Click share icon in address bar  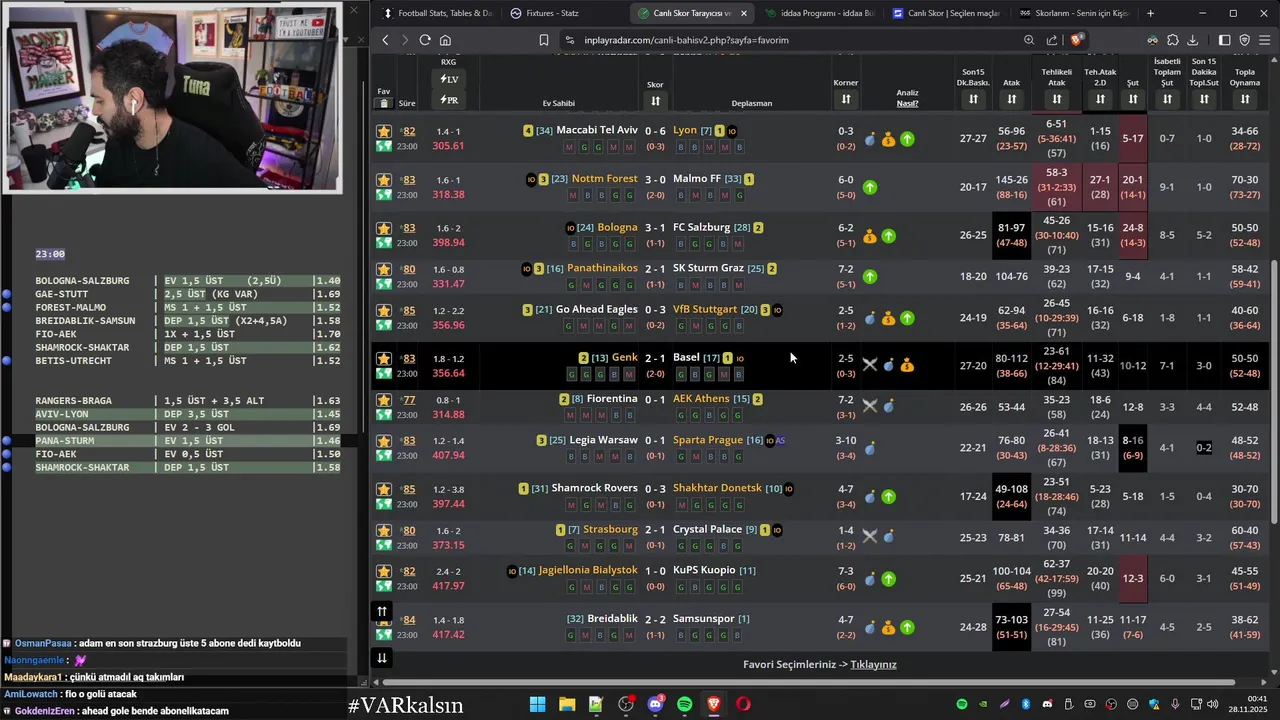pos(1052,40)
